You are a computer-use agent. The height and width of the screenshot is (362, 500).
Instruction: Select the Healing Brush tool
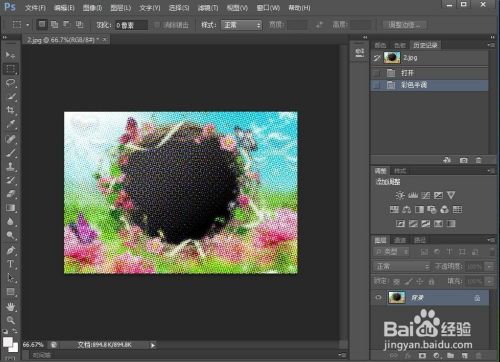10,138
